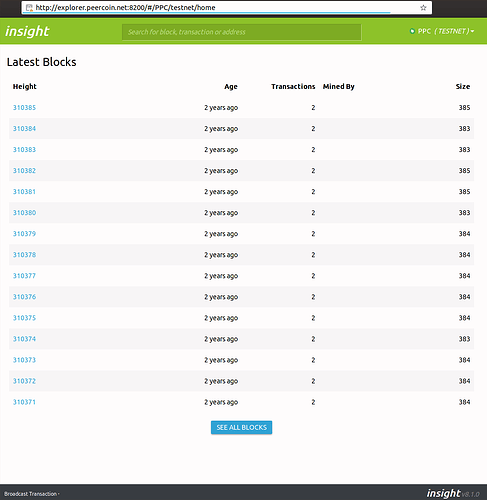Click size 385 in row 310382
This screenshot has width=487, height=500.
[464, 171]
